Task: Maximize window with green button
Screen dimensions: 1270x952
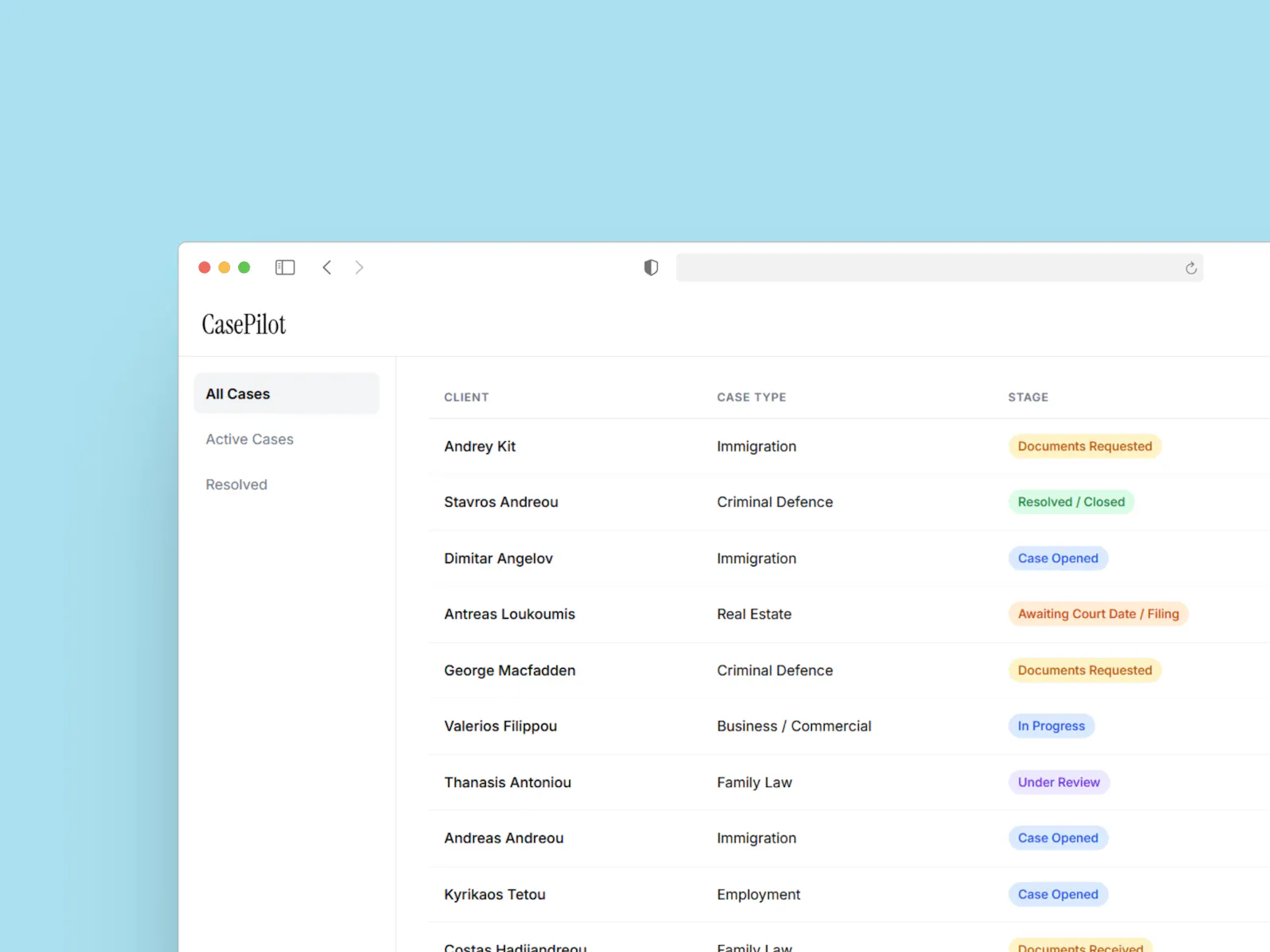Action: pyautogui.click(x=244, y=267)
